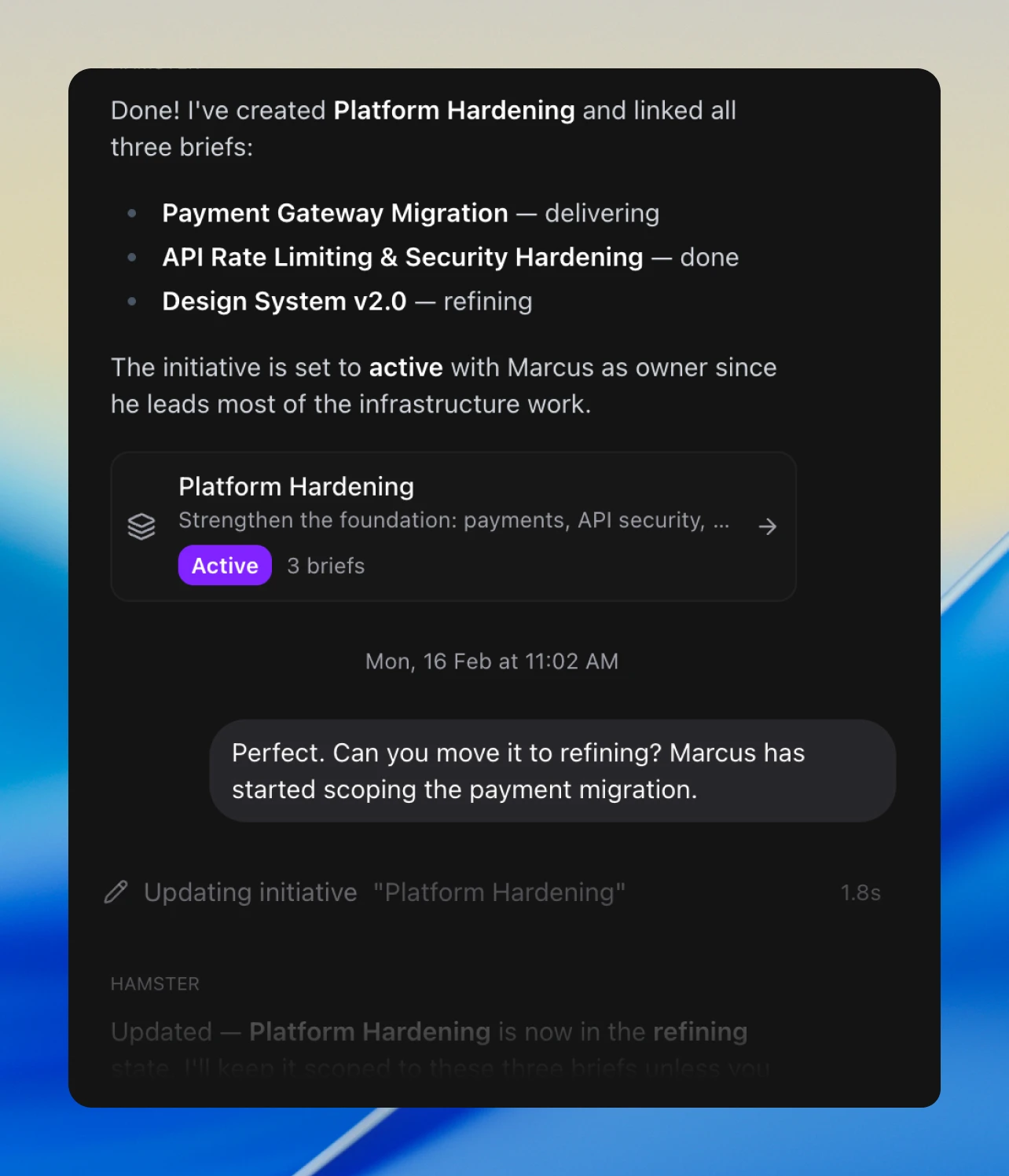Click the purple Active status badge
The width and height of the screenshot is (1009, 1176).
[225, 566]
